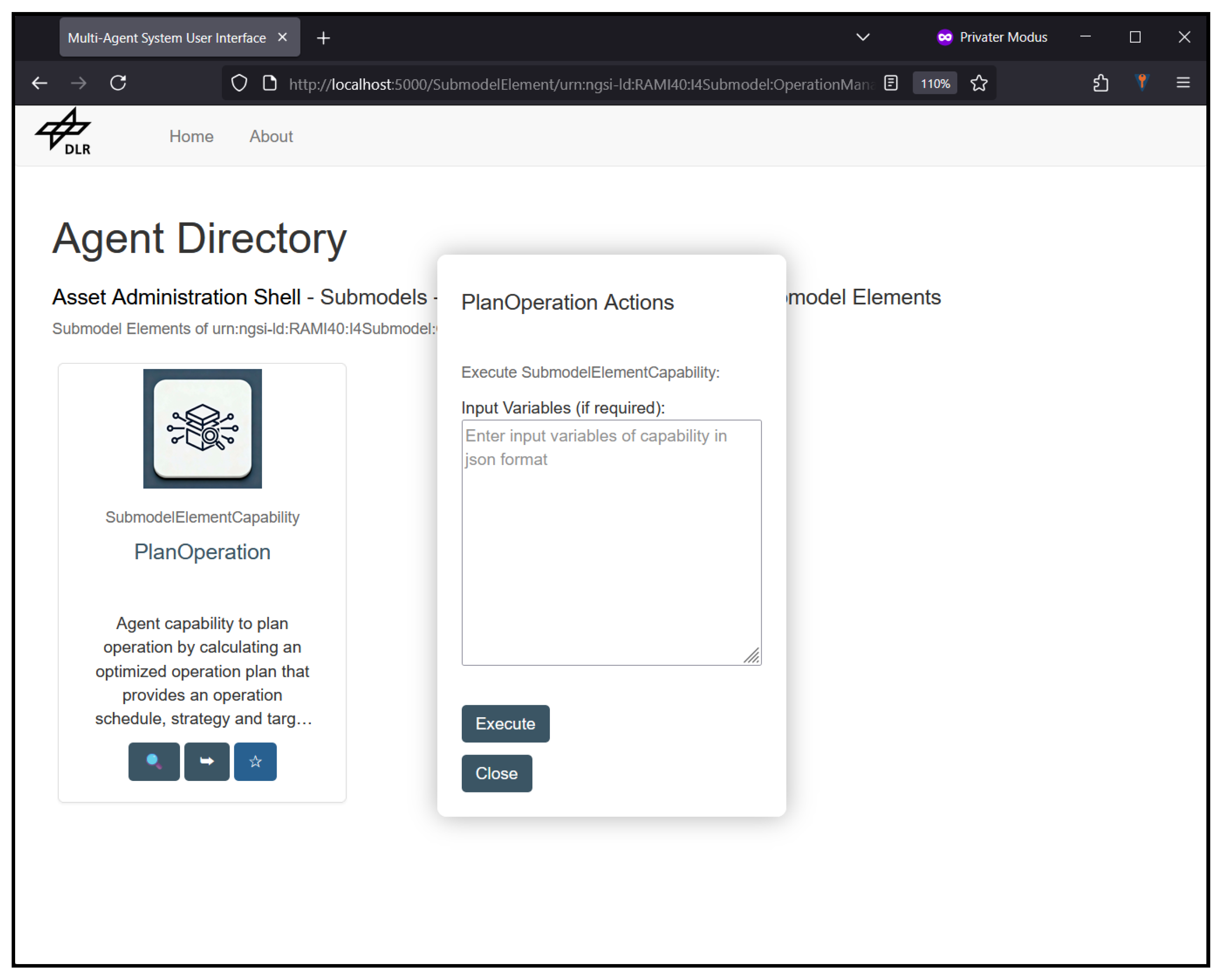1225x980 pixels.
Task: Go back using browser back arrow
Action: pyautogui.click(x=40, y=83)
